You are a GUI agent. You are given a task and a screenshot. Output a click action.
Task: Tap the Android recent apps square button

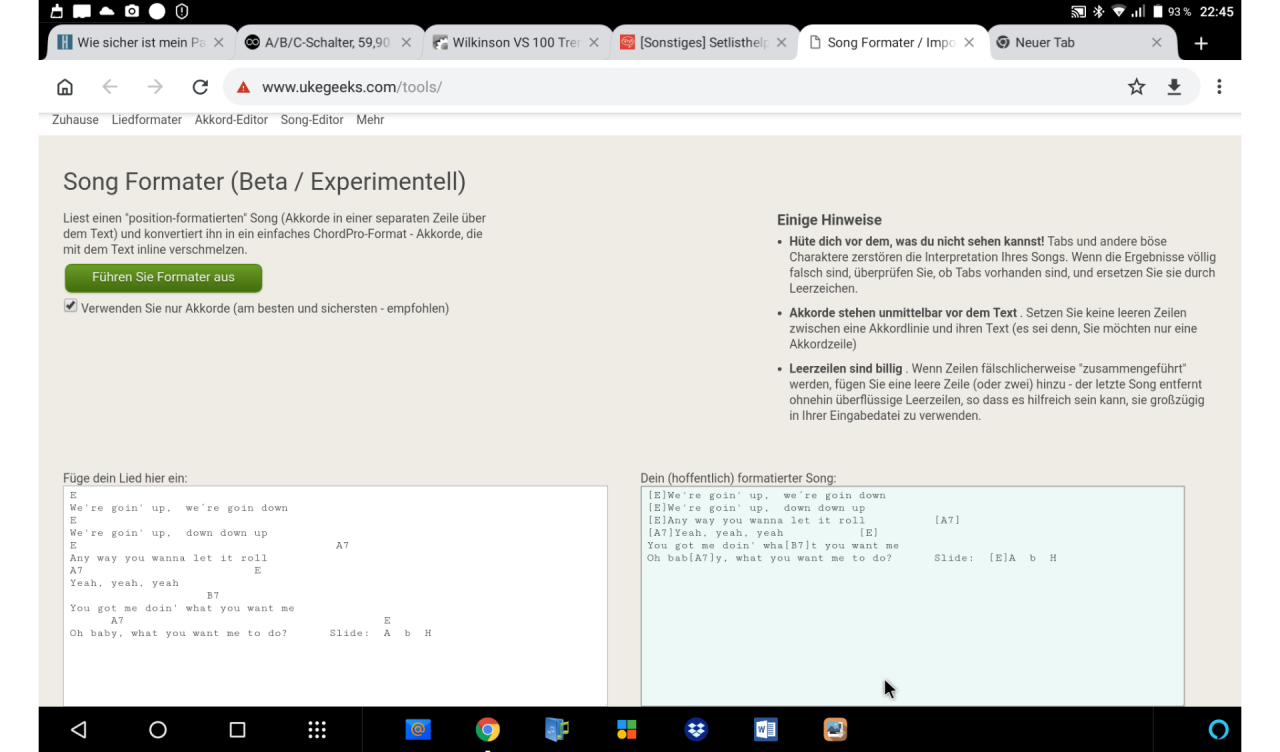point(237,730)
